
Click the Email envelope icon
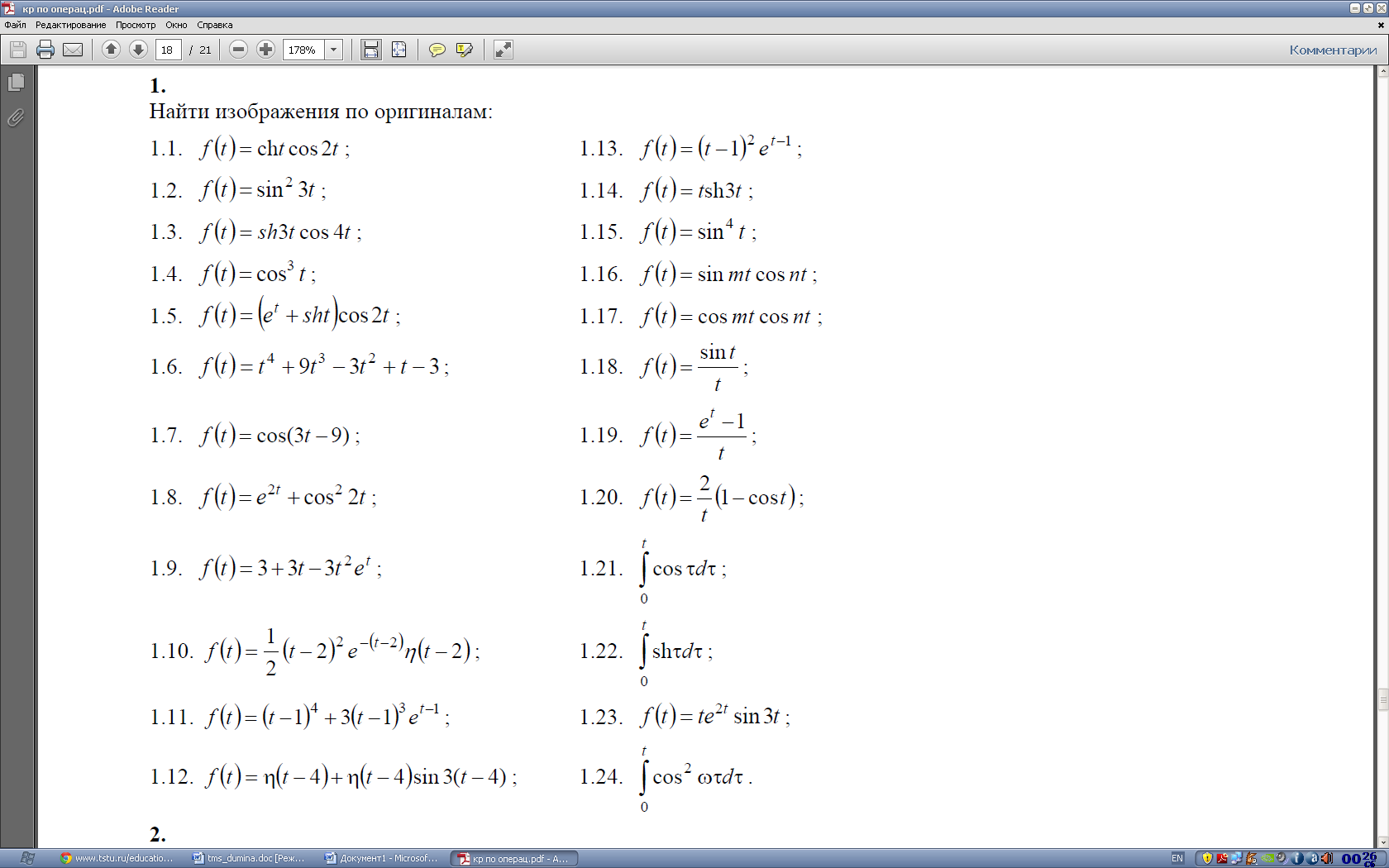(x=73, y=50)
